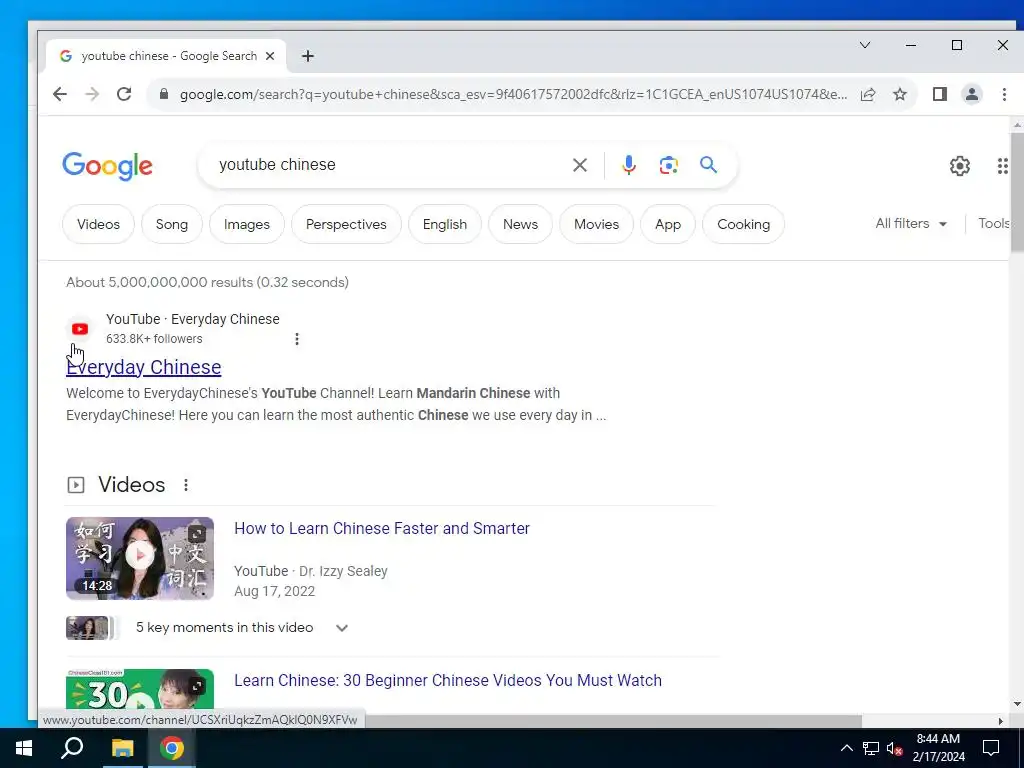Viewport: 1024px width, 768px height.
Task: Open a new tab with plus button
Action: (x=308, y=56)
